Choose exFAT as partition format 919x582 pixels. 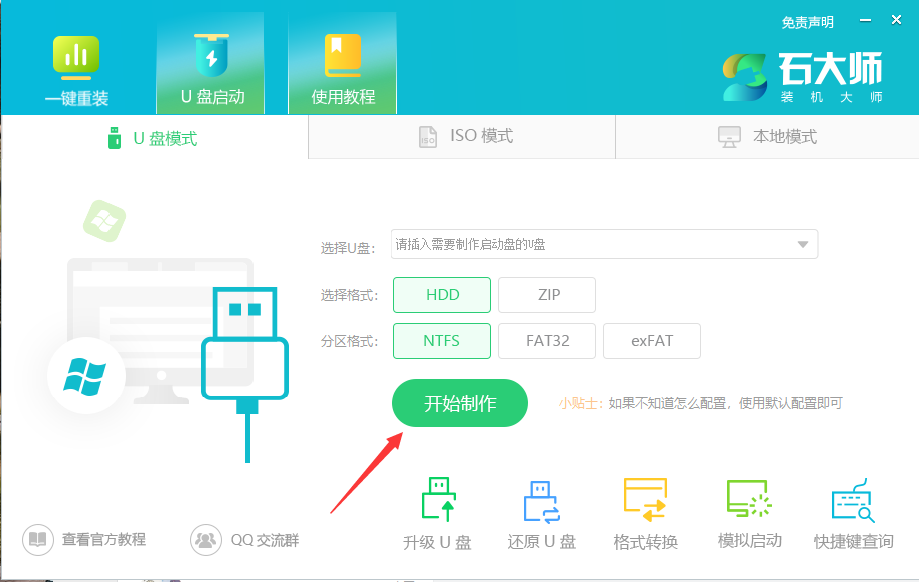coord(651,340)
